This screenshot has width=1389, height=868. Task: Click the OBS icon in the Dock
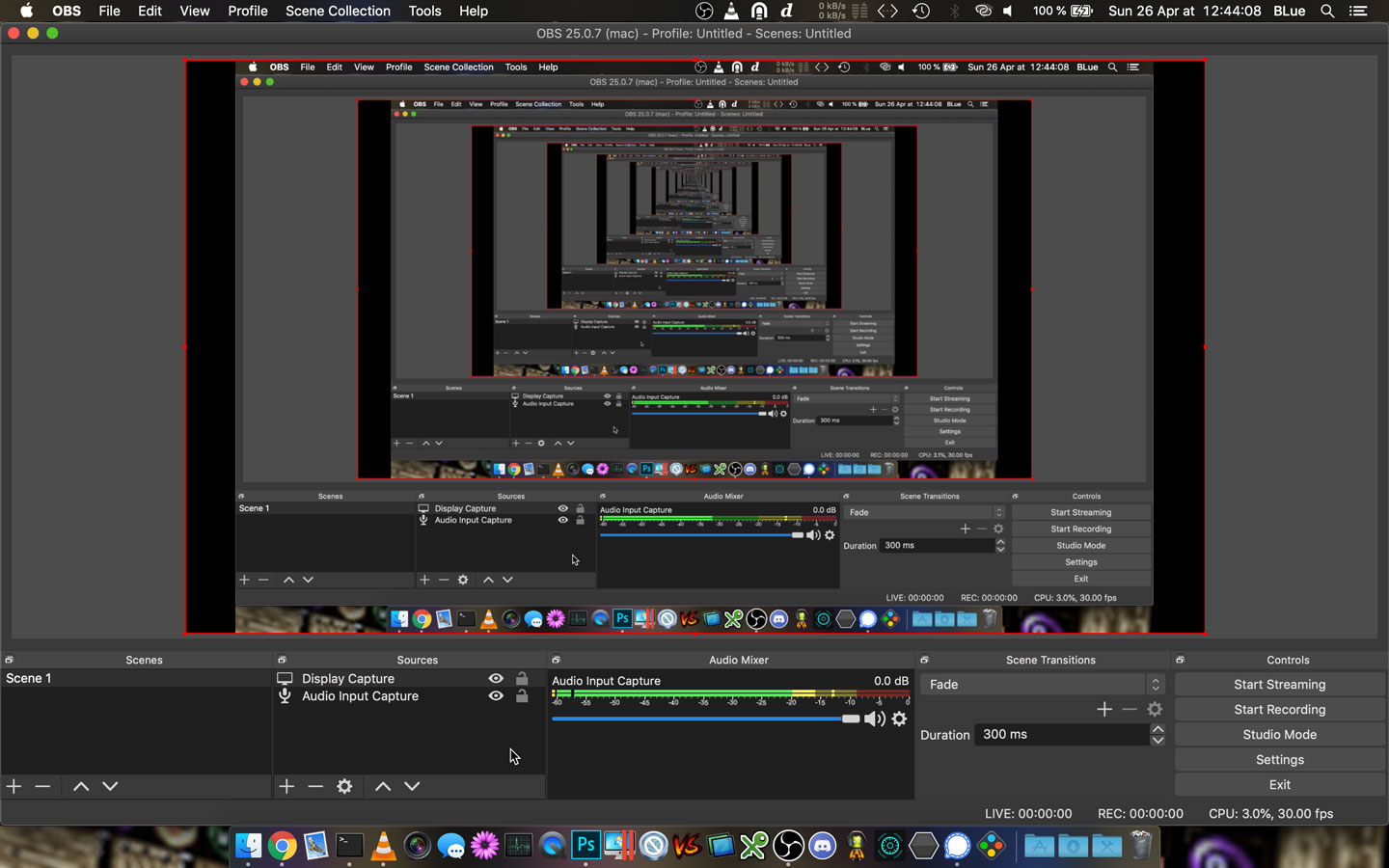[x=788, y=846]
